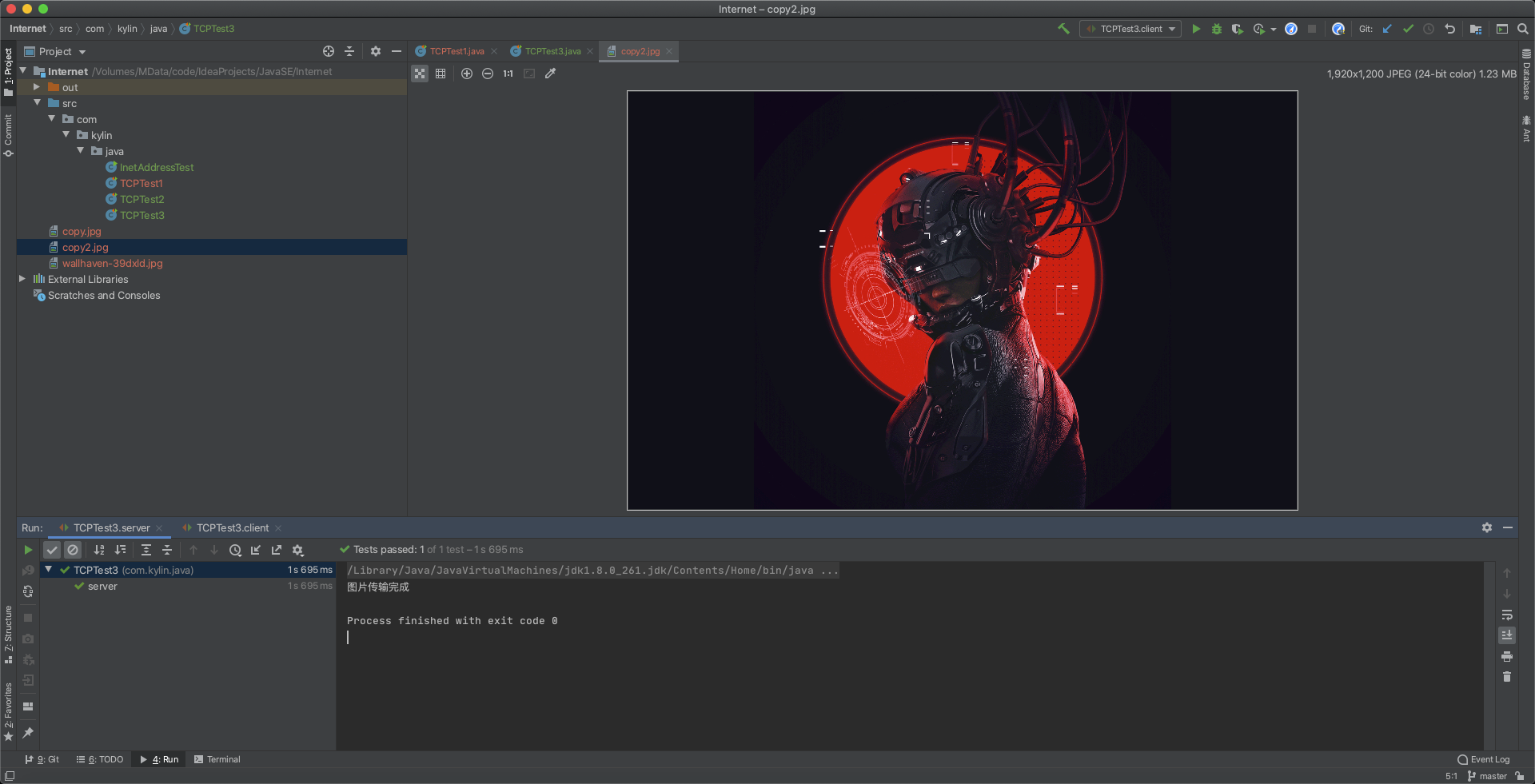The image size is (1535, 784).
Task: Click the Git commit checkmark icon
Action: tap(1408, 29)
